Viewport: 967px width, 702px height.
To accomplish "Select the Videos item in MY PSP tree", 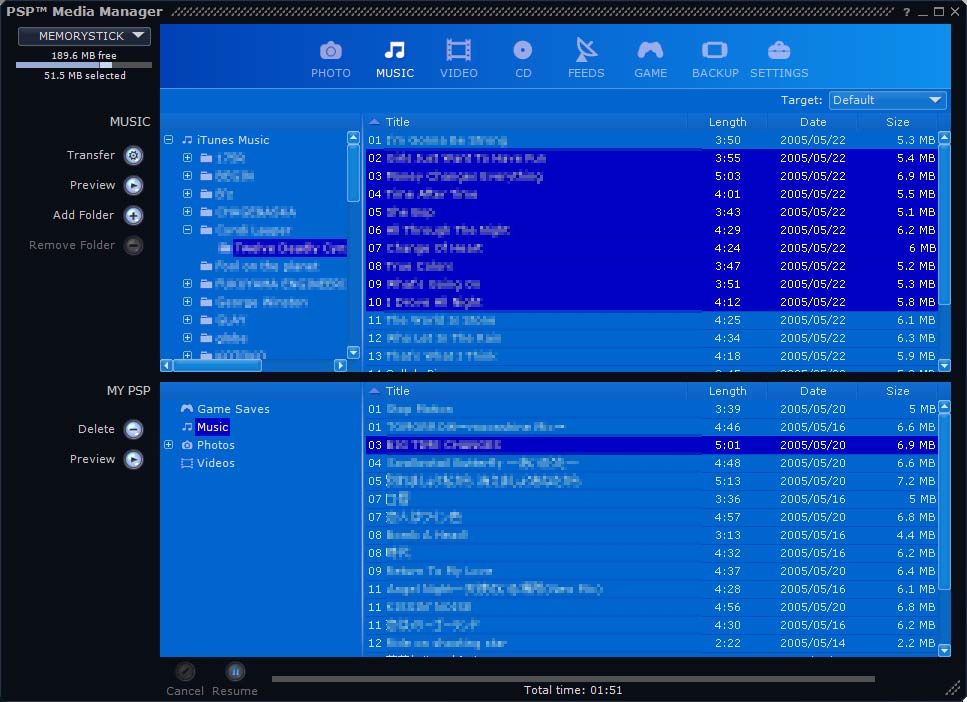I will (x=208, y=463).
